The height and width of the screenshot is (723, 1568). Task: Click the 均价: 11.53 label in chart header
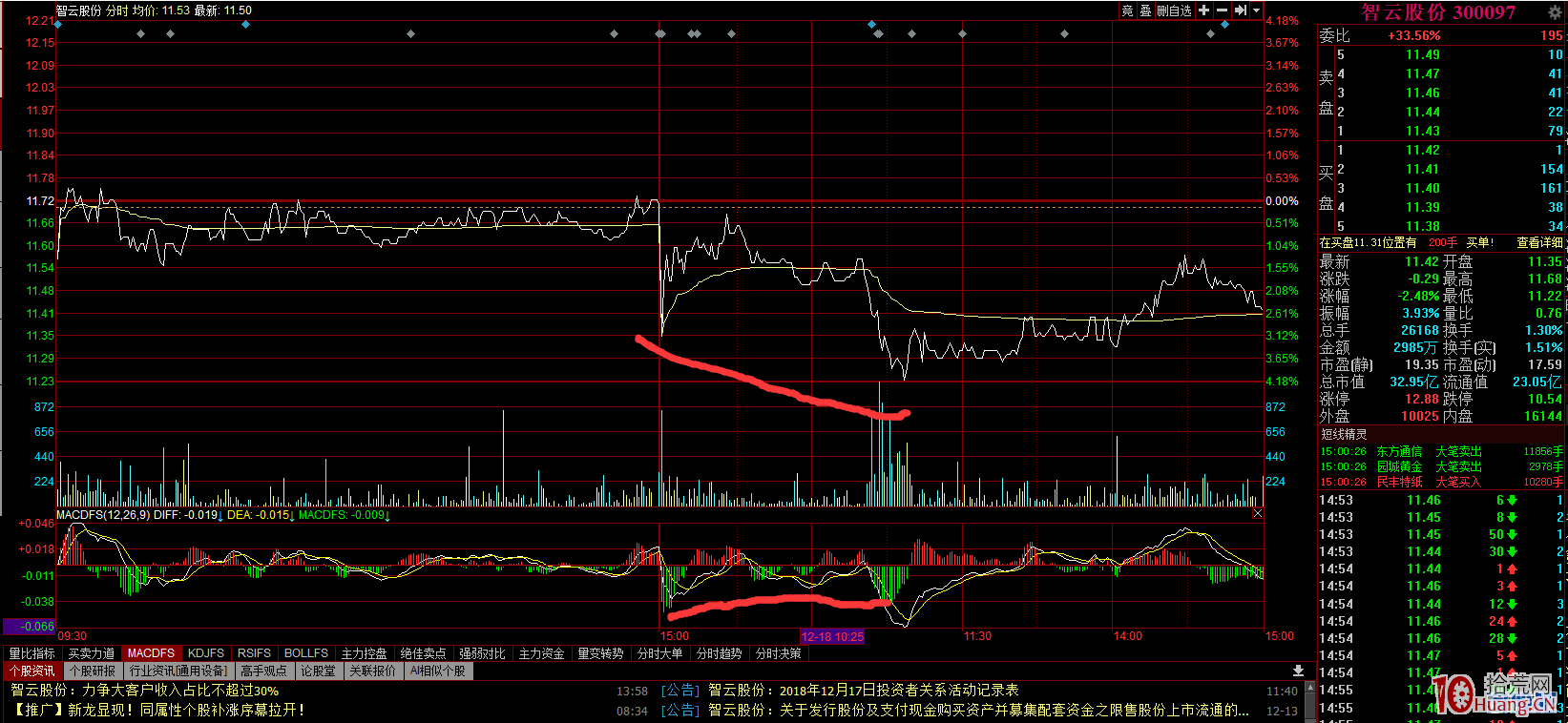(160, 10)
